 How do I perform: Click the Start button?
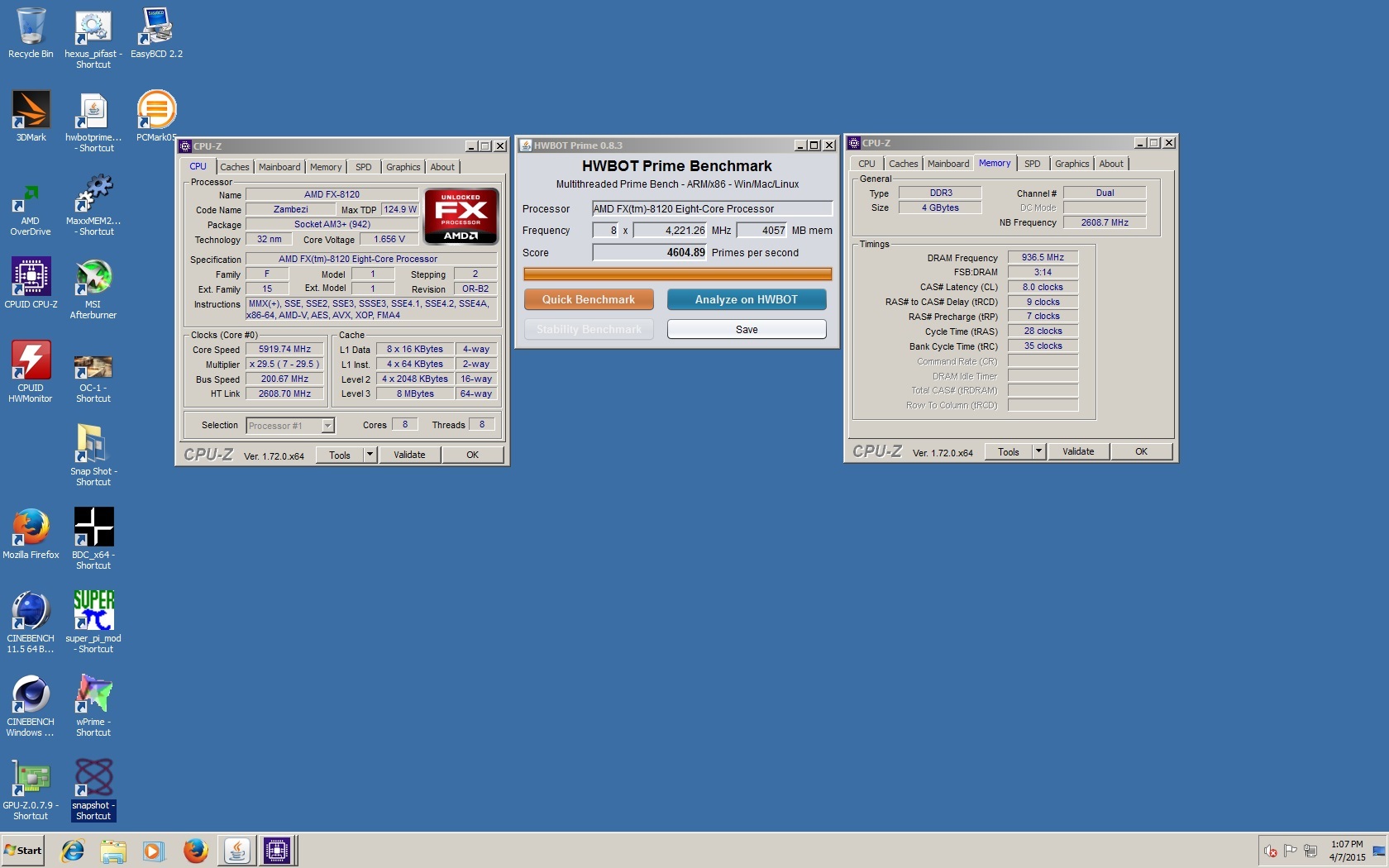coord(23,850)
